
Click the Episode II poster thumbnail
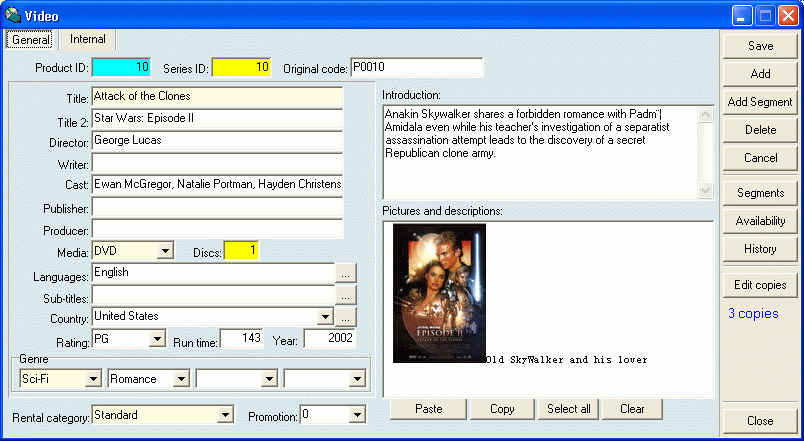coord(439,293)
